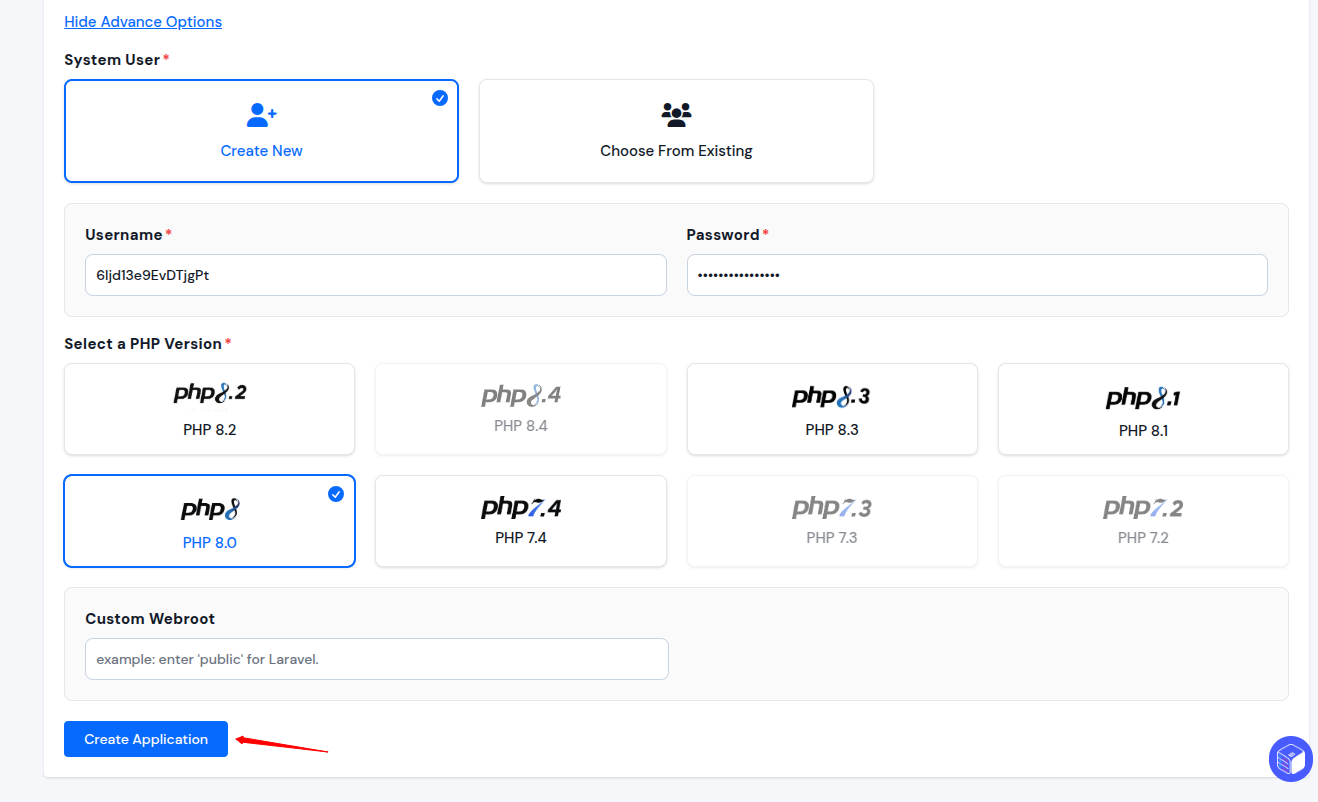The width and height of the screenshot is (1318, 802).
Task: Click the 'Username' field label
Action: [124, 235]
